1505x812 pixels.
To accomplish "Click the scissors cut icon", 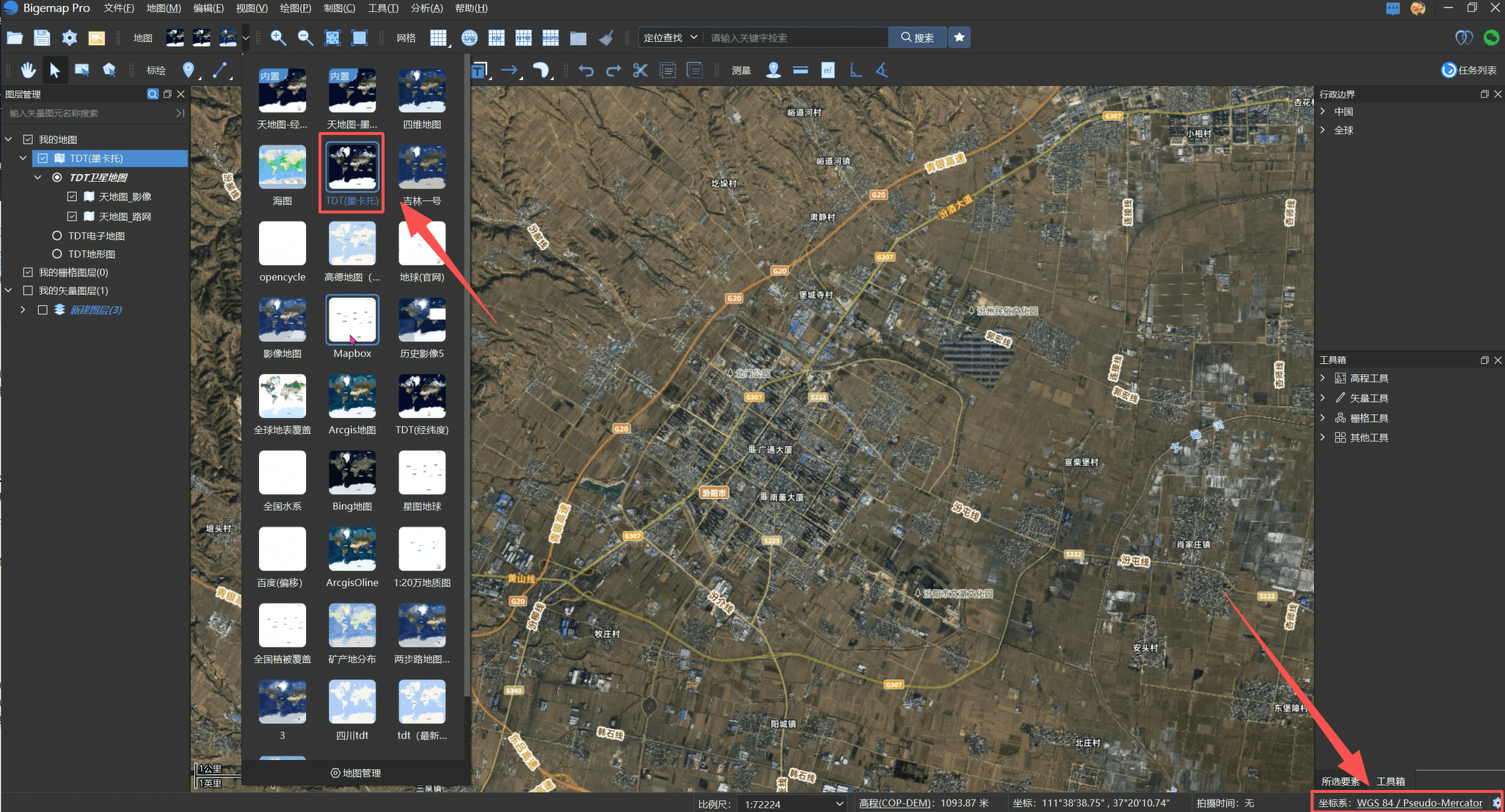I will [641, 70].
